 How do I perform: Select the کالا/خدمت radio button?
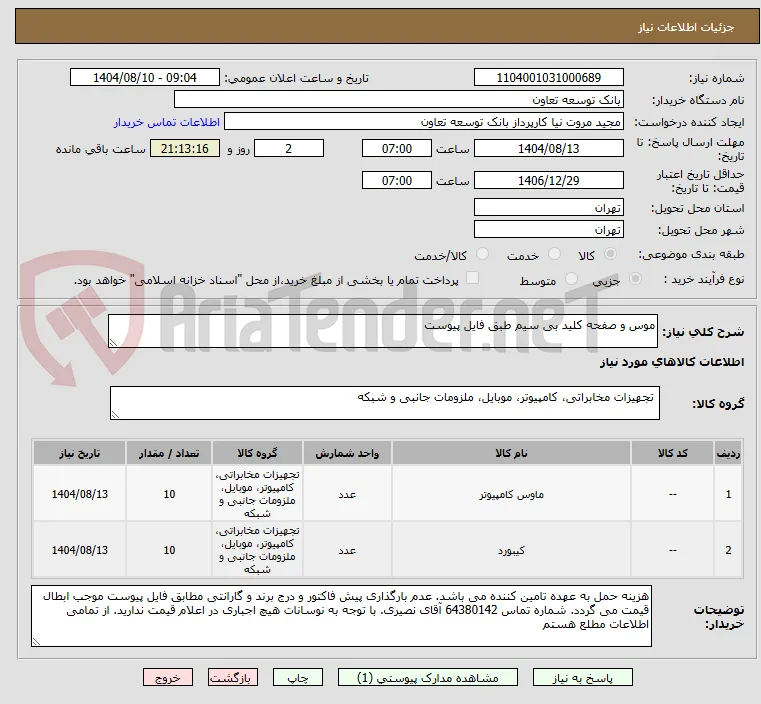[x=482, y=254]
